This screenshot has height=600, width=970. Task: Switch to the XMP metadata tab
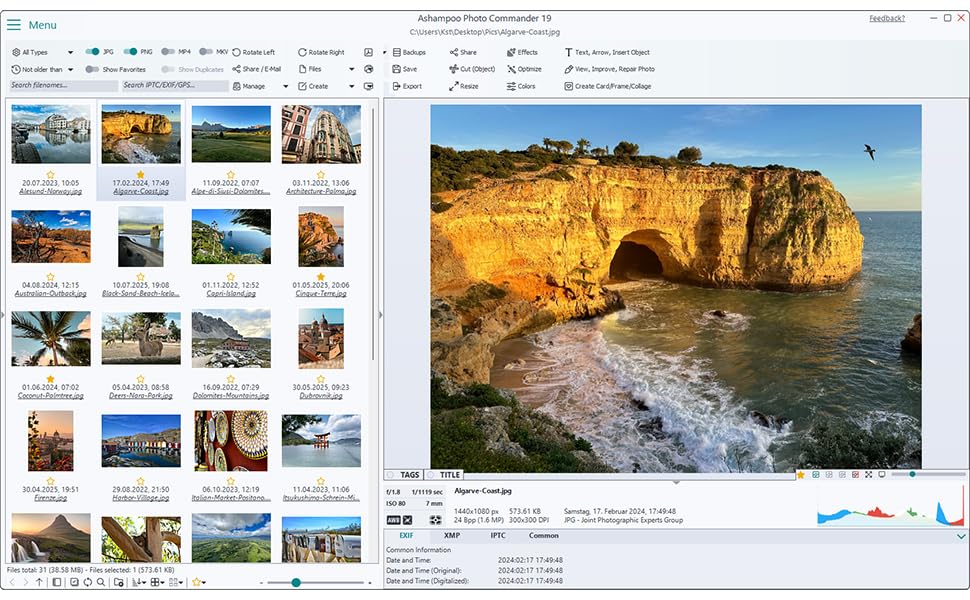tap(452, 536)
